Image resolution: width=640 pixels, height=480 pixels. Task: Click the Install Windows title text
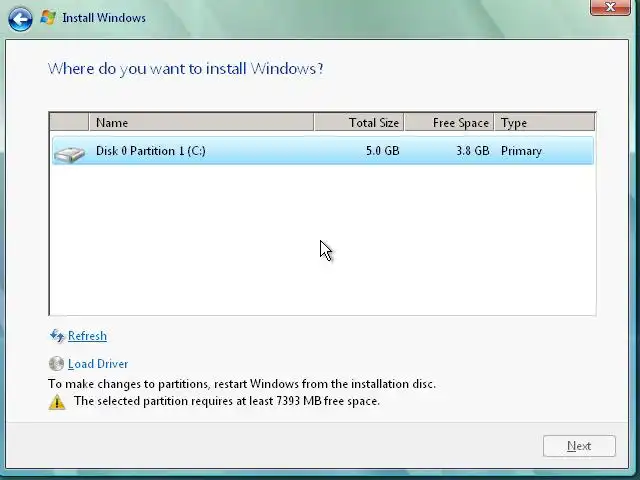coord(104,18)
